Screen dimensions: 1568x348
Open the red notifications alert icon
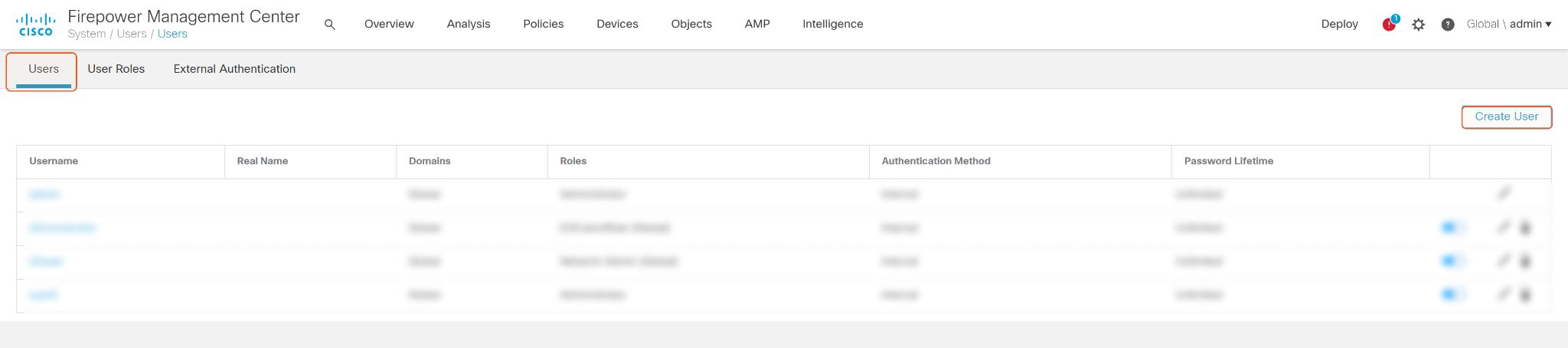(x=1389, y=25)
